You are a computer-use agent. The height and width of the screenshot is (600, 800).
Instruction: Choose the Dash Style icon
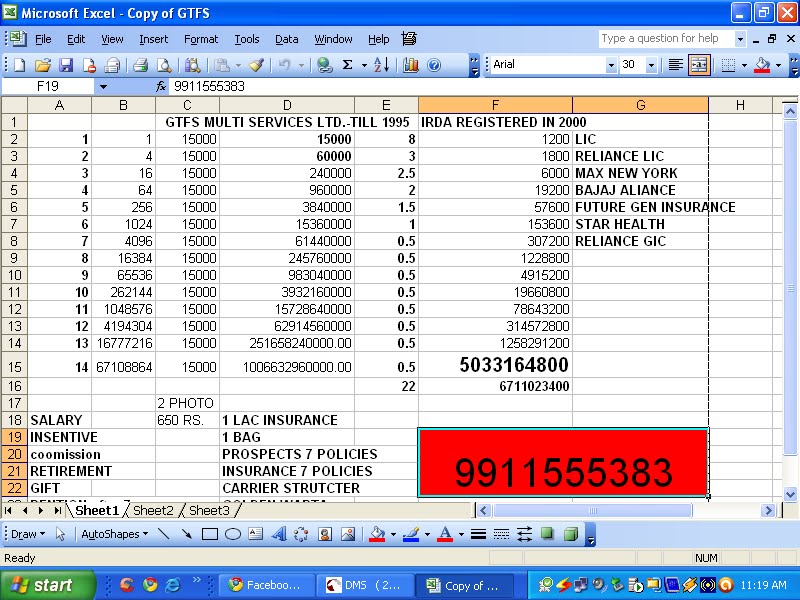pos(502,534)
